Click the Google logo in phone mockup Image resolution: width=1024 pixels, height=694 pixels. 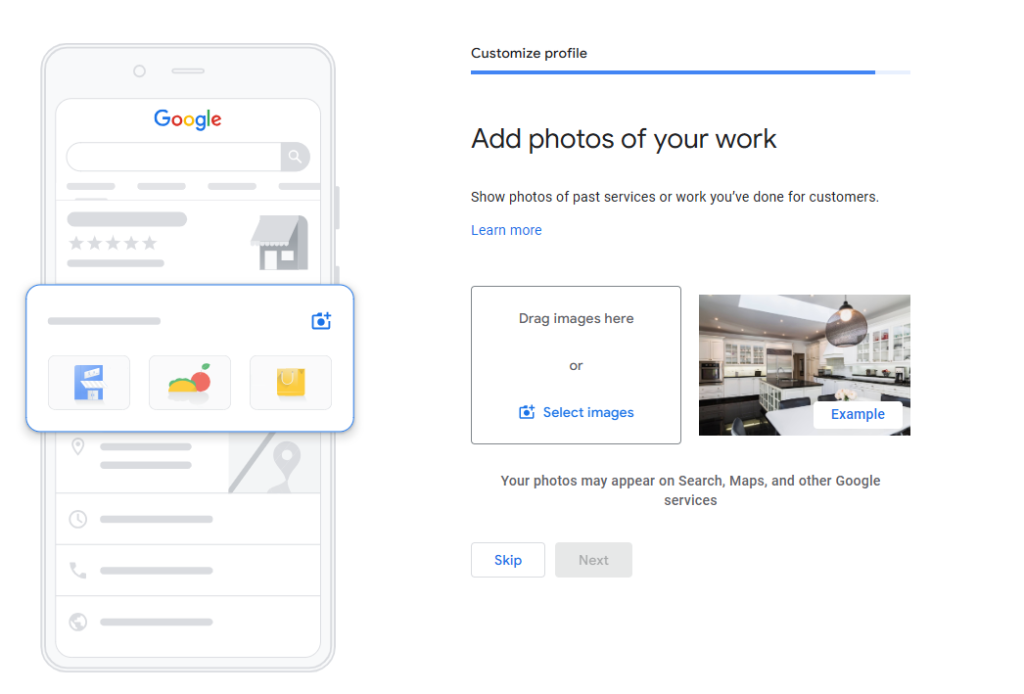[187, 119]
